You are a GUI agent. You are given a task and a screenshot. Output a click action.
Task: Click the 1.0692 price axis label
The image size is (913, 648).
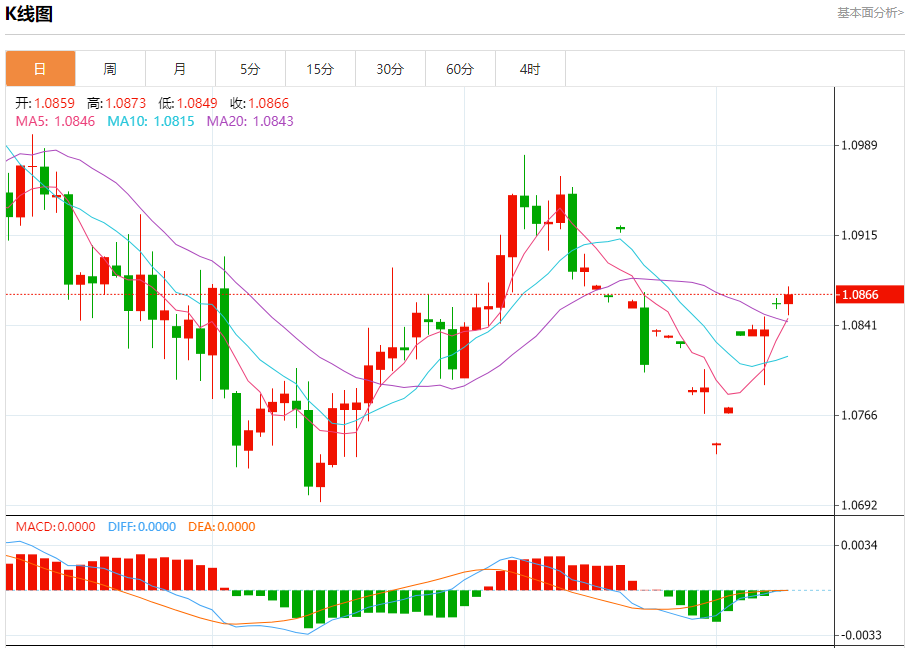click(859, 505)
